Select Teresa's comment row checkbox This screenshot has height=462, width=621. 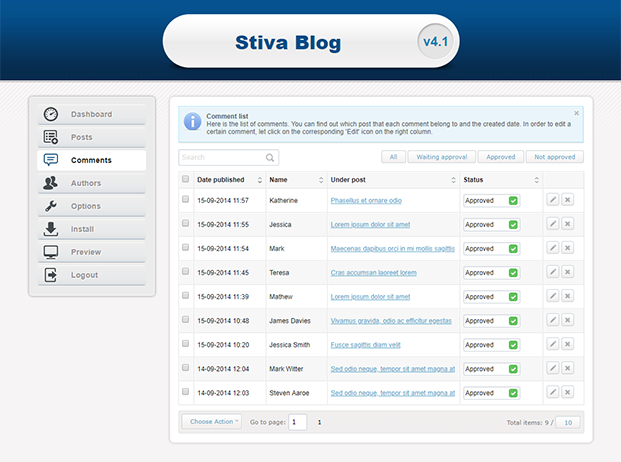185,271
